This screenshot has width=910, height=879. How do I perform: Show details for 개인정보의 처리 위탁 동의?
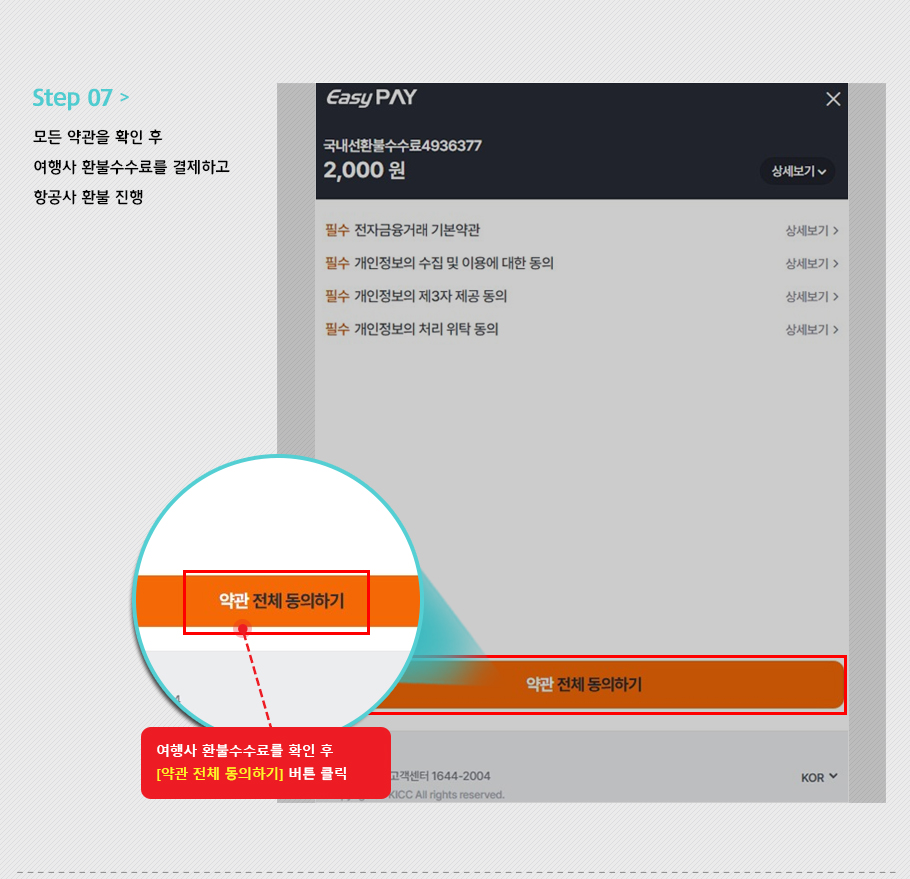pos(811,330)
